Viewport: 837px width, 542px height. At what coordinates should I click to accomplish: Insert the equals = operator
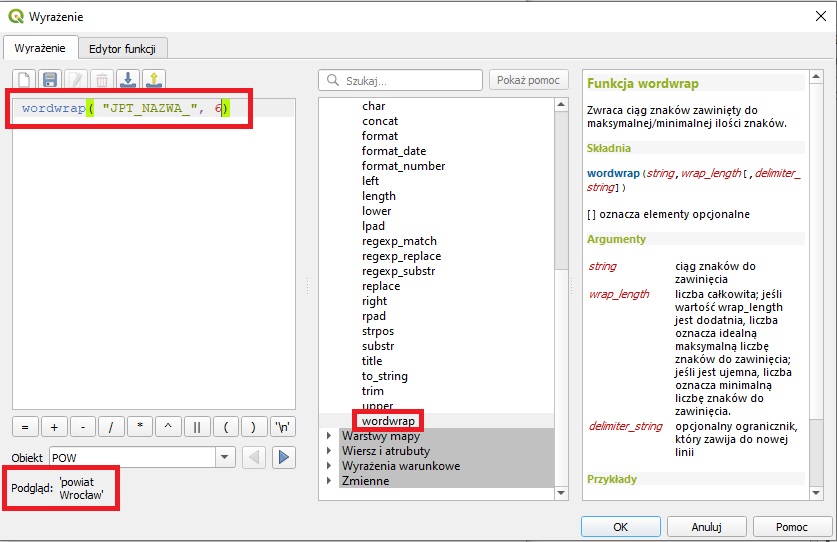tap(24, 427)
